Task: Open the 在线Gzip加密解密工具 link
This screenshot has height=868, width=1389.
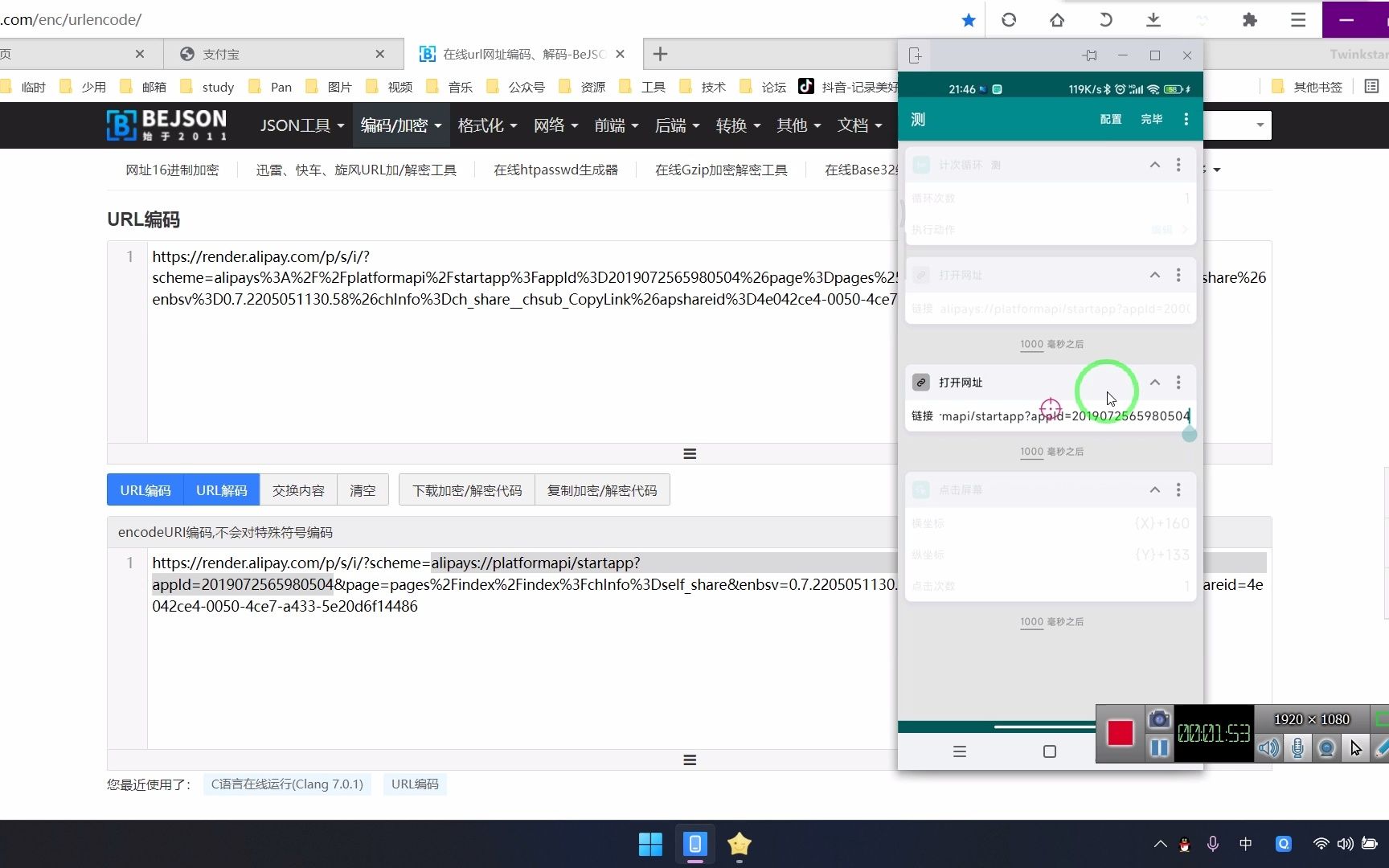Action: 721,170
